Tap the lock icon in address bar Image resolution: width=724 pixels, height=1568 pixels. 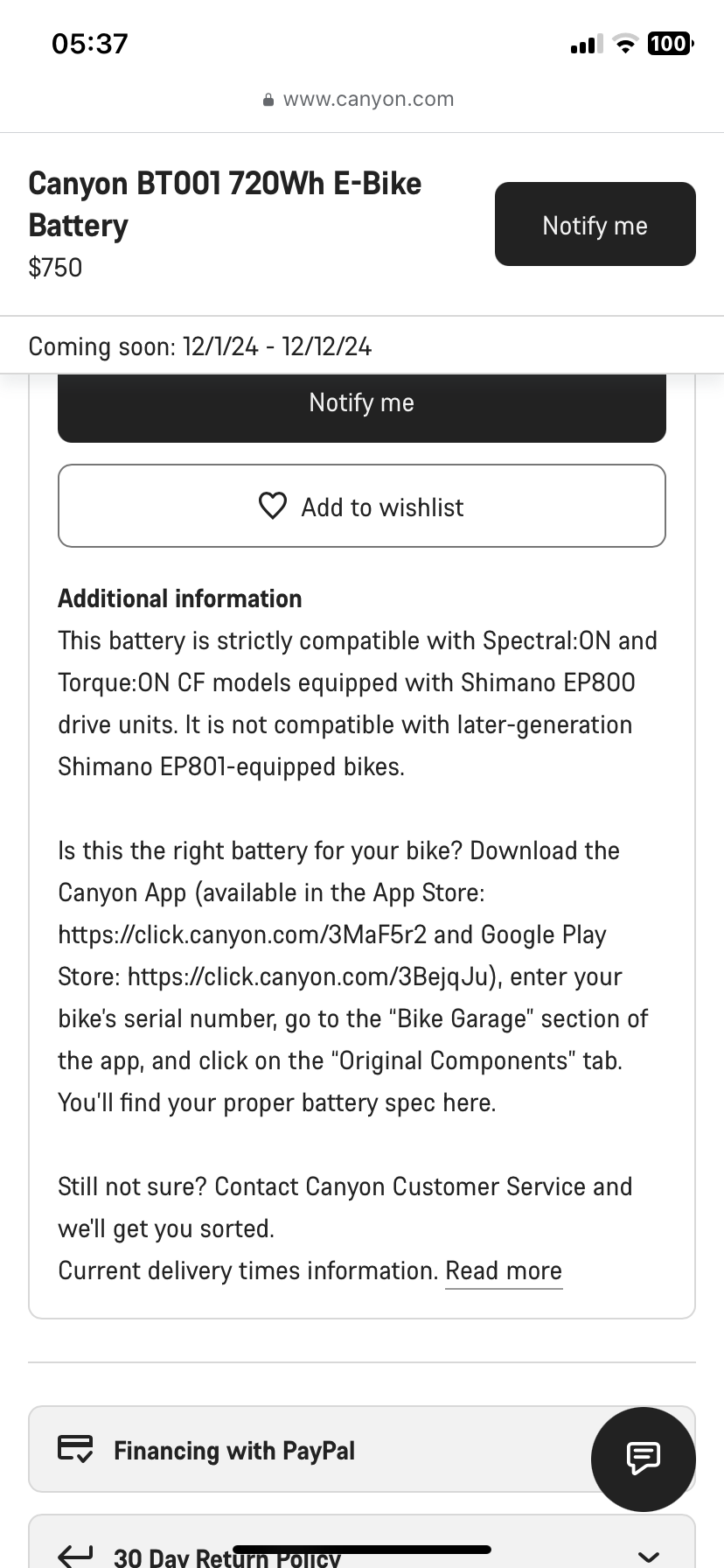coord(268,100)
